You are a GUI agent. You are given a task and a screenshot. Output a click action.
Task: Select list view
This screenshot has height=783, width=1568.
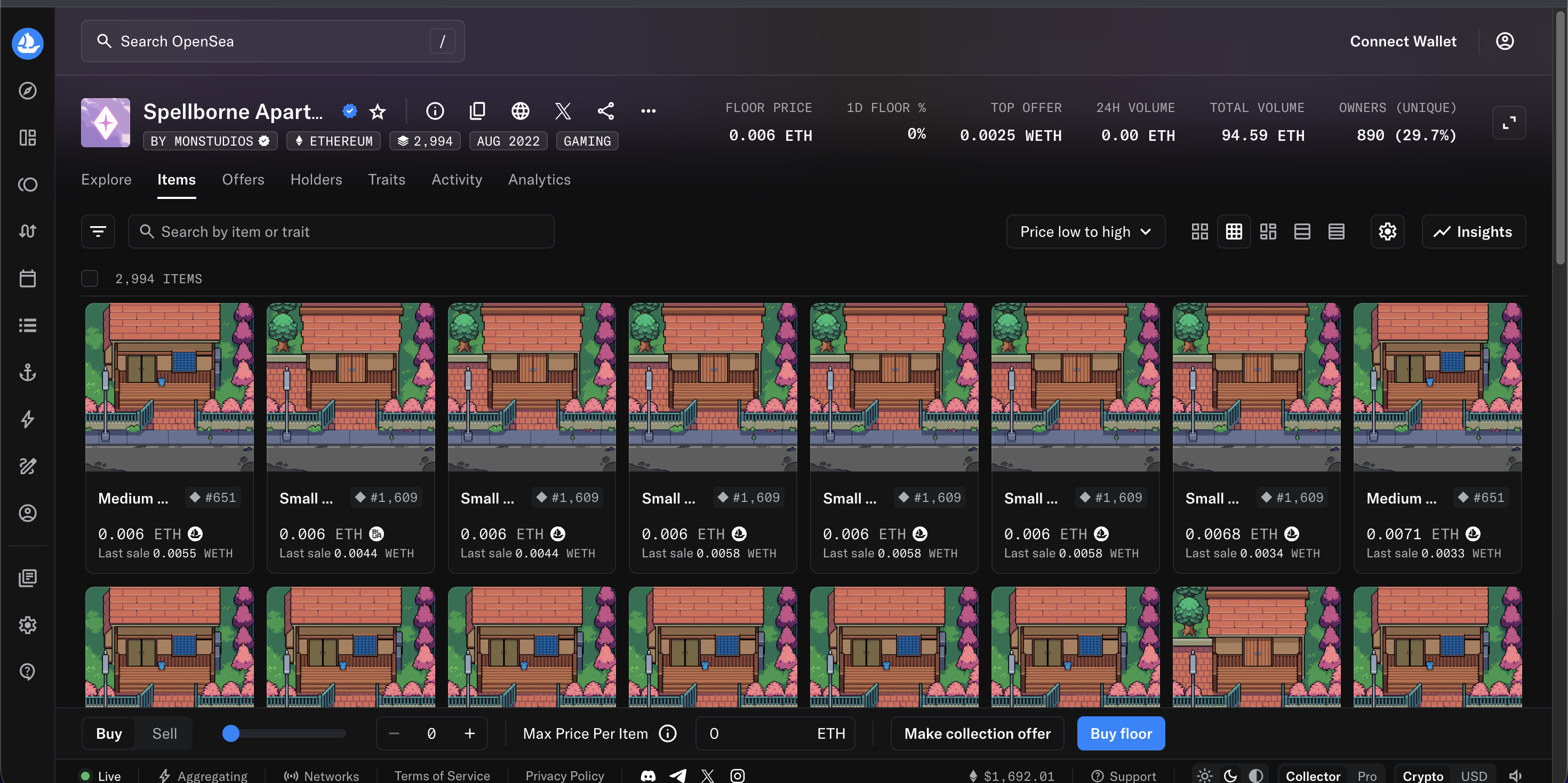point(1302,231)
